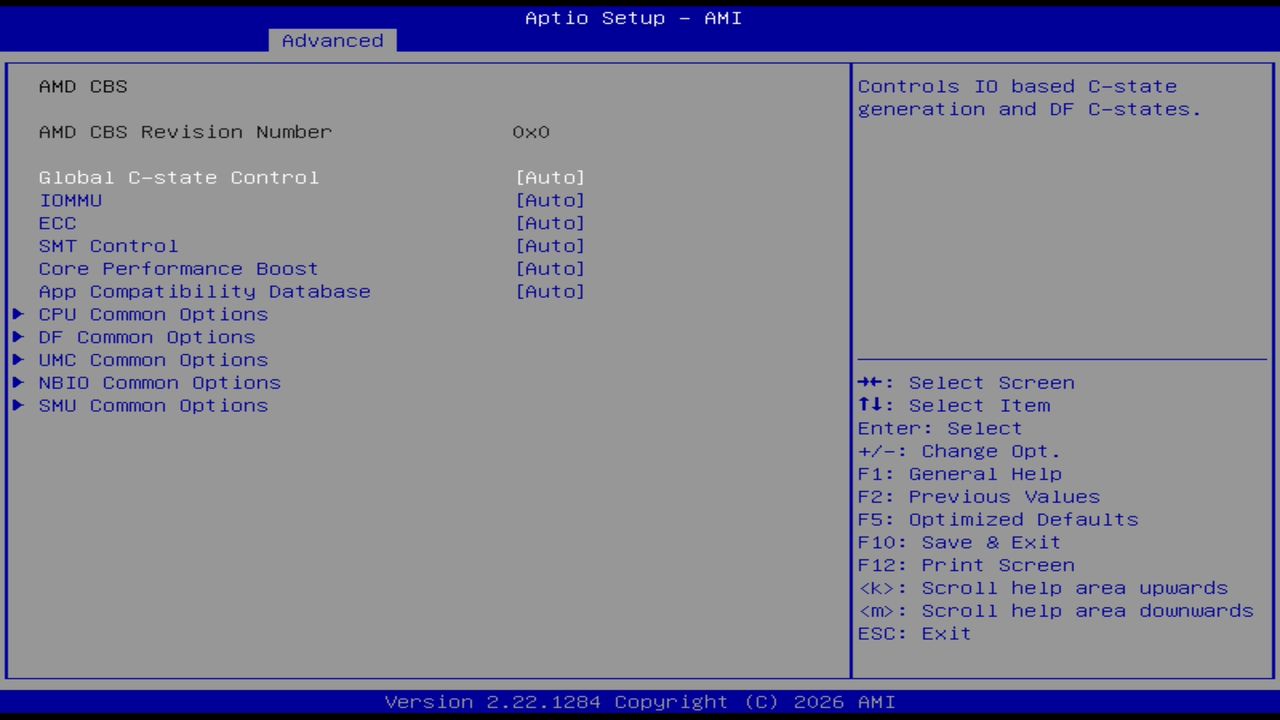Open IOMMU Auto value selector
The width and height of the screenshot is (1280, 720).
pyautogui.click(x=550, y=200)
